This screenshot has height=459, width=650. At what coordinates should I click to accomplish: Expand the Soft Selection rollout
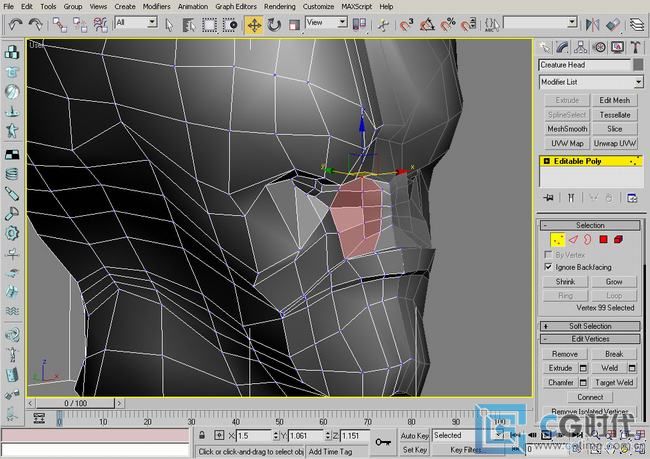point(590,326)
